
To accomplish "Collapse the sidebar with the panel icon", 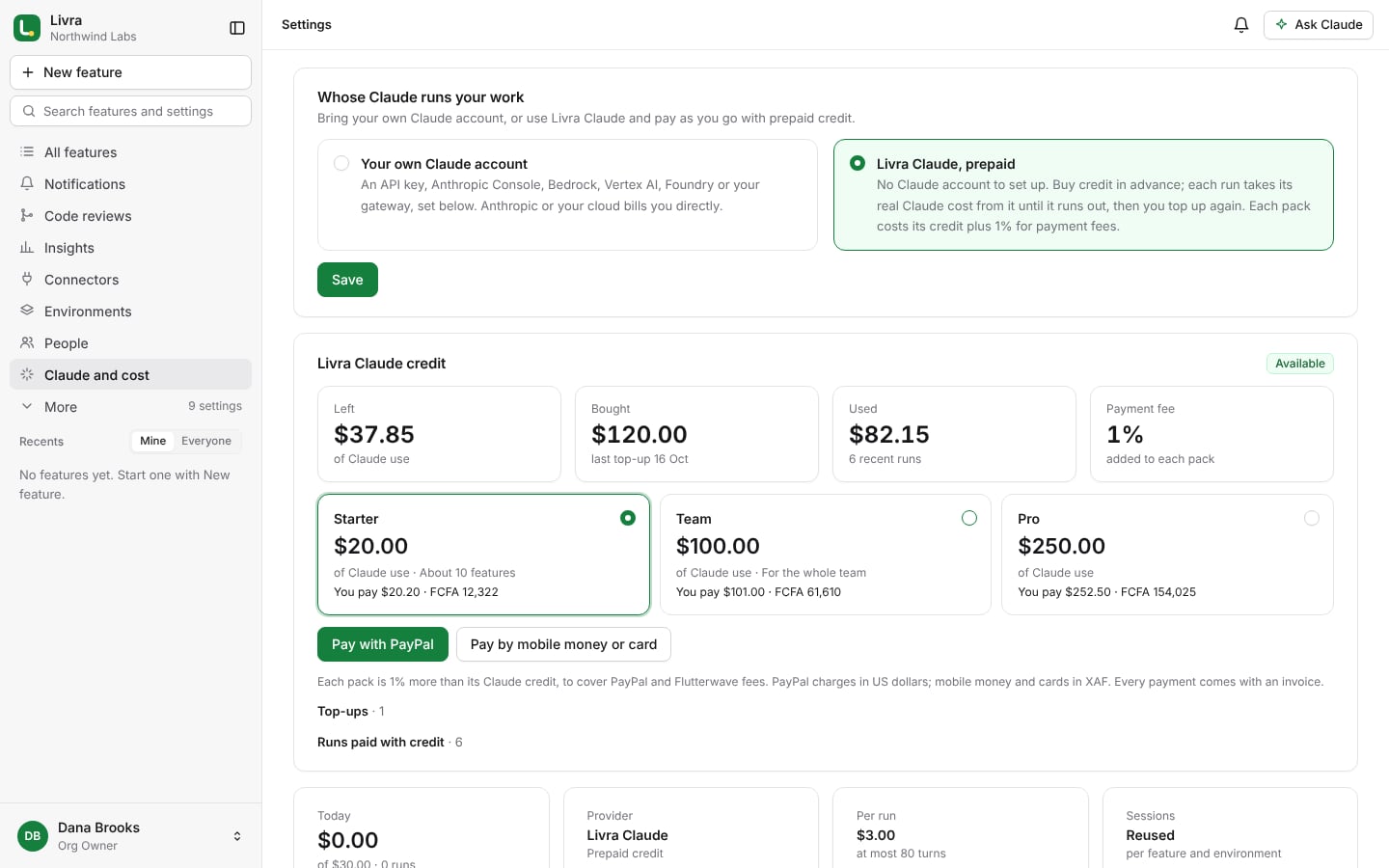I will click(x=237, y=28).
